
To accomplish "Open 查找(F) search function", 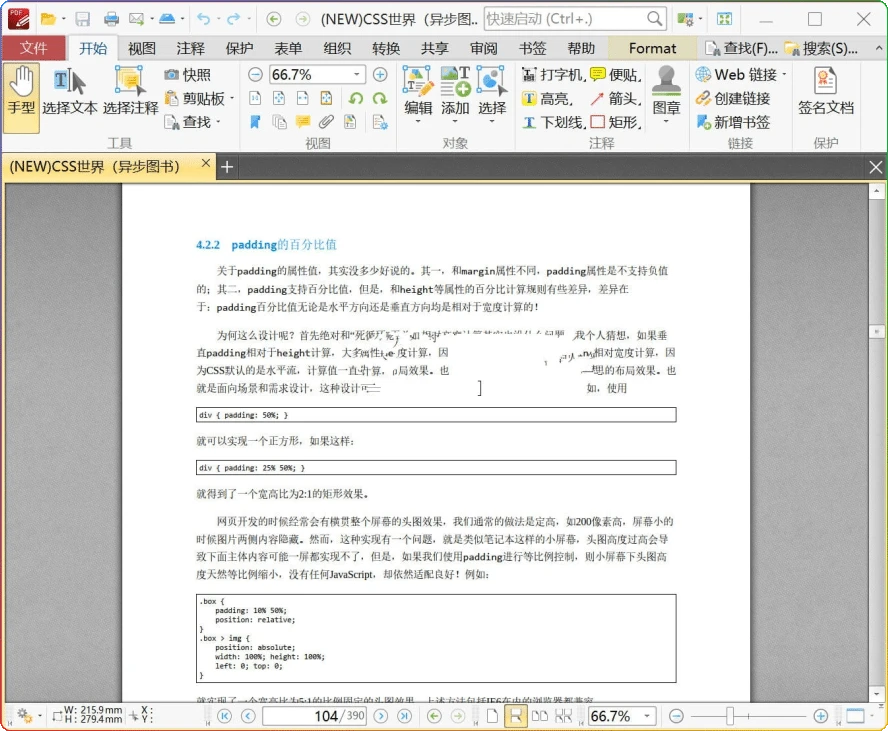I will coord(749,47).
